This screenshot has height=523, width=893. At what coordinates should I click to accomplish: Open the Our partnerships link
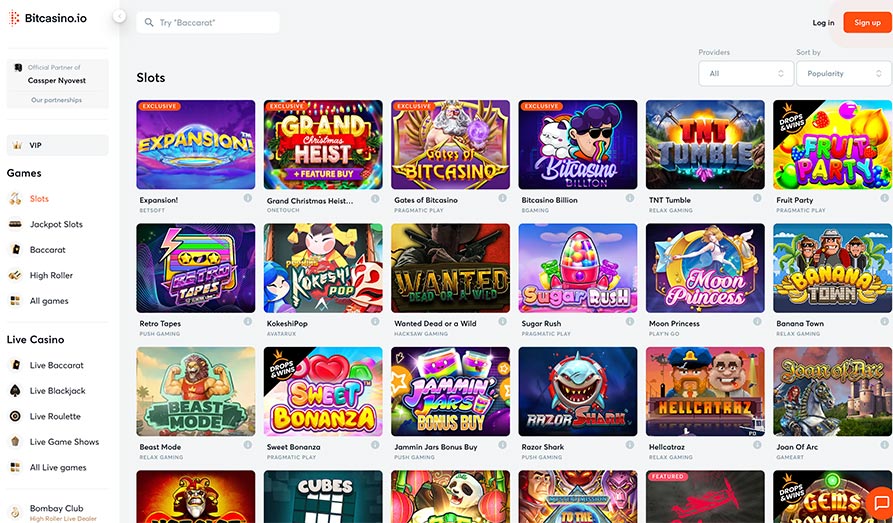click(56, 100)
